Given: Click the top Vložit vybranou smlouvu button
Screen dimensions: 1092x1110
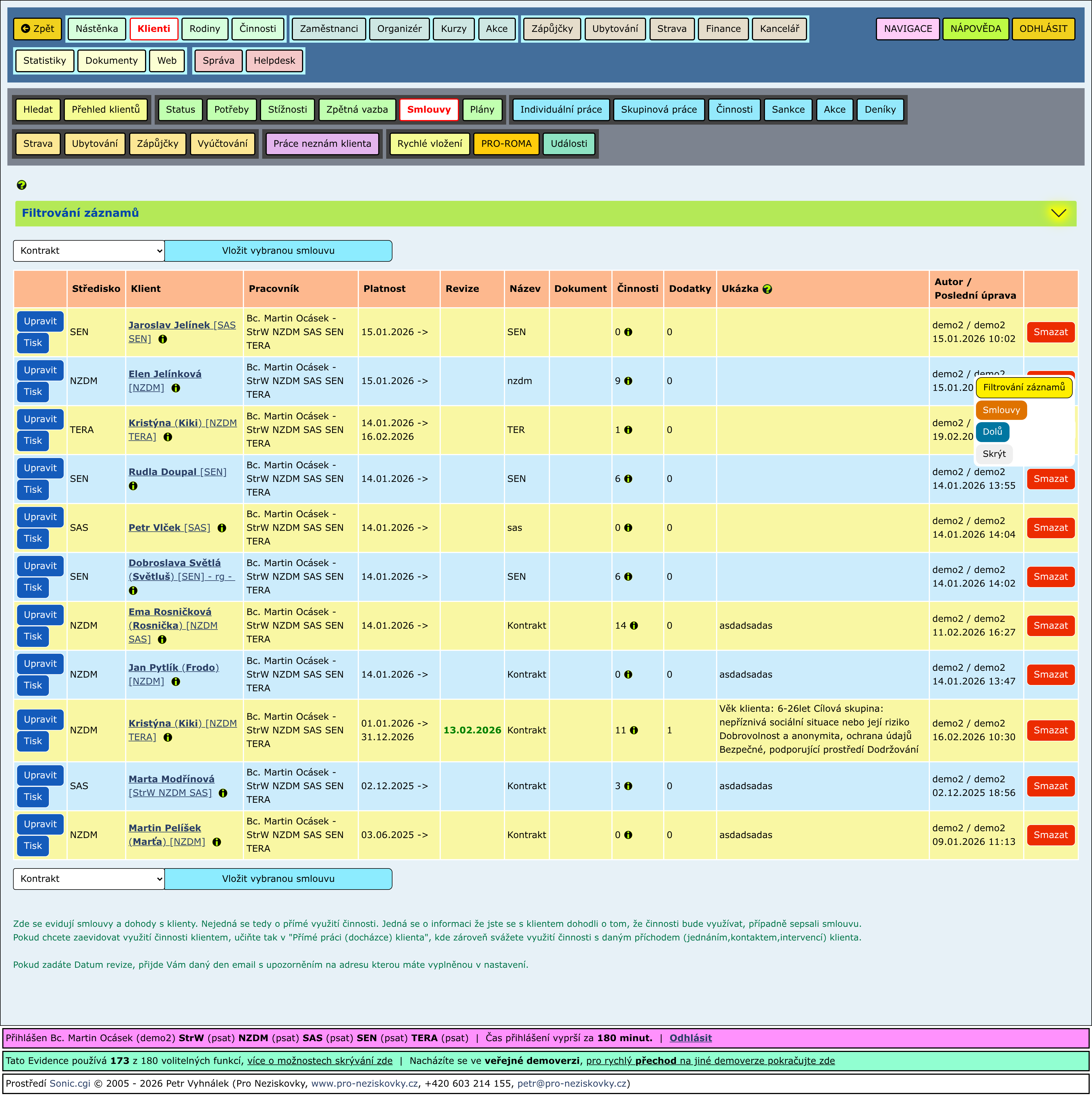Looking at the screenshot, I should pos(278,251).
